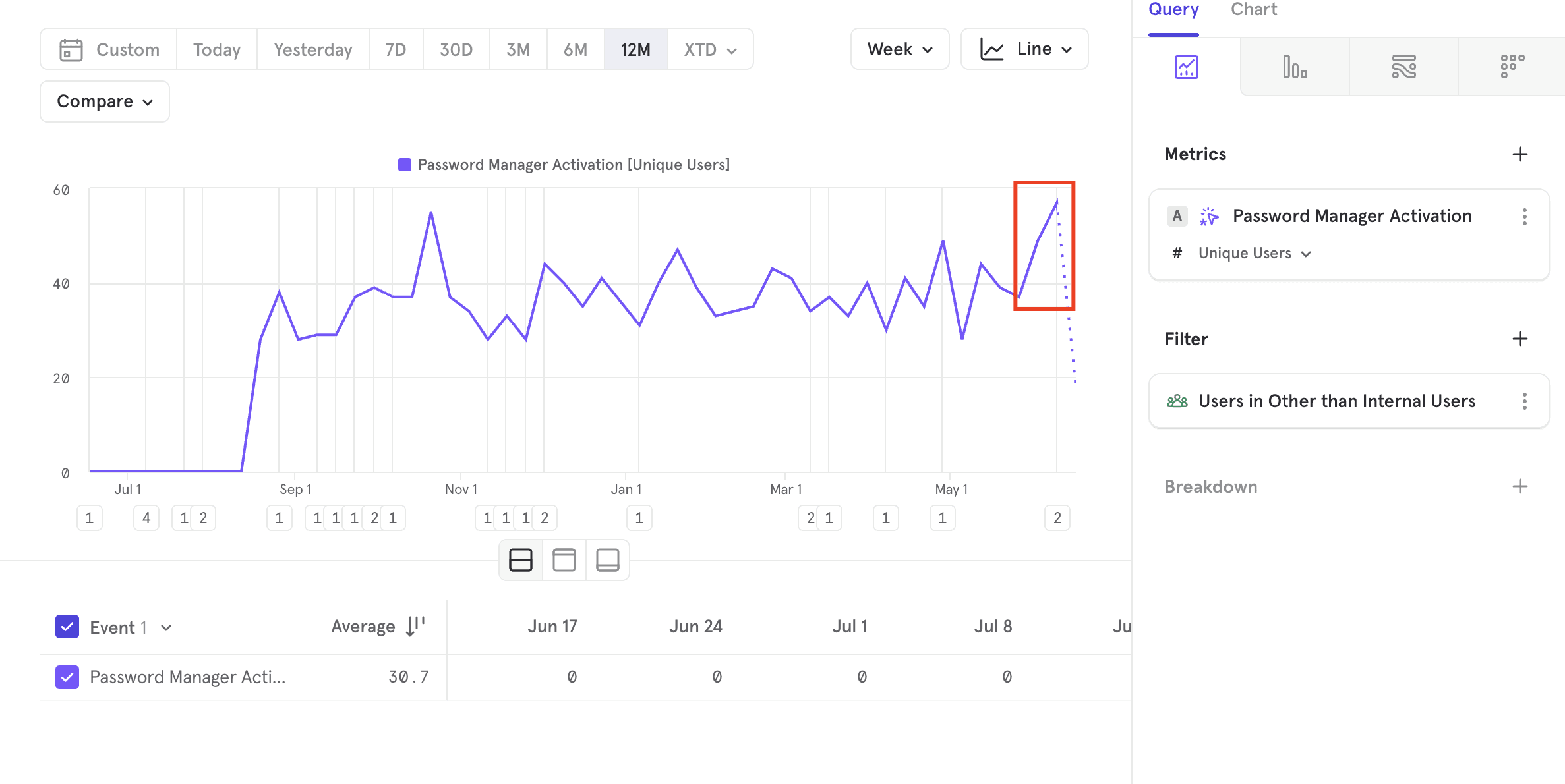Click the Breakdown section label
Image resolution: width=1565 pixels, height=784 pixels.
click(1211, 487)
